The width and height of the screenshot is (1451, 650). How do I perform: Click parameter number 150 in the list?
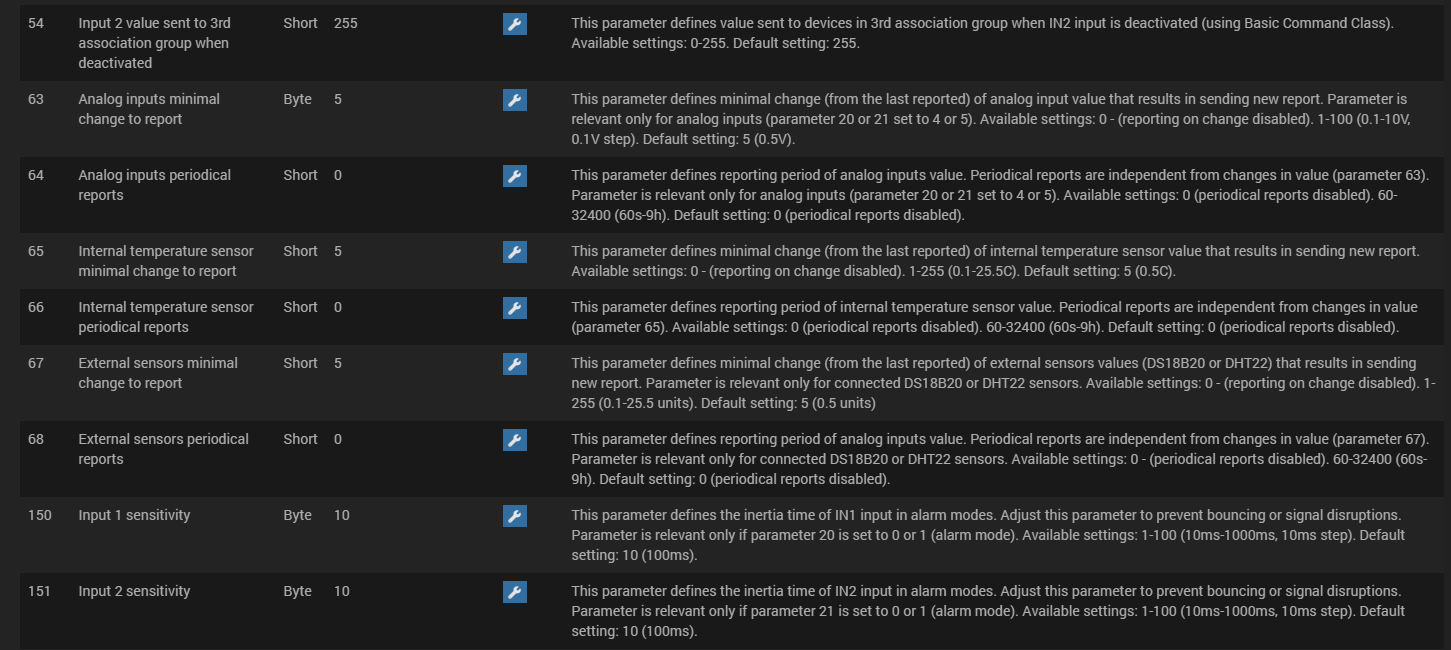coord(40,515)
